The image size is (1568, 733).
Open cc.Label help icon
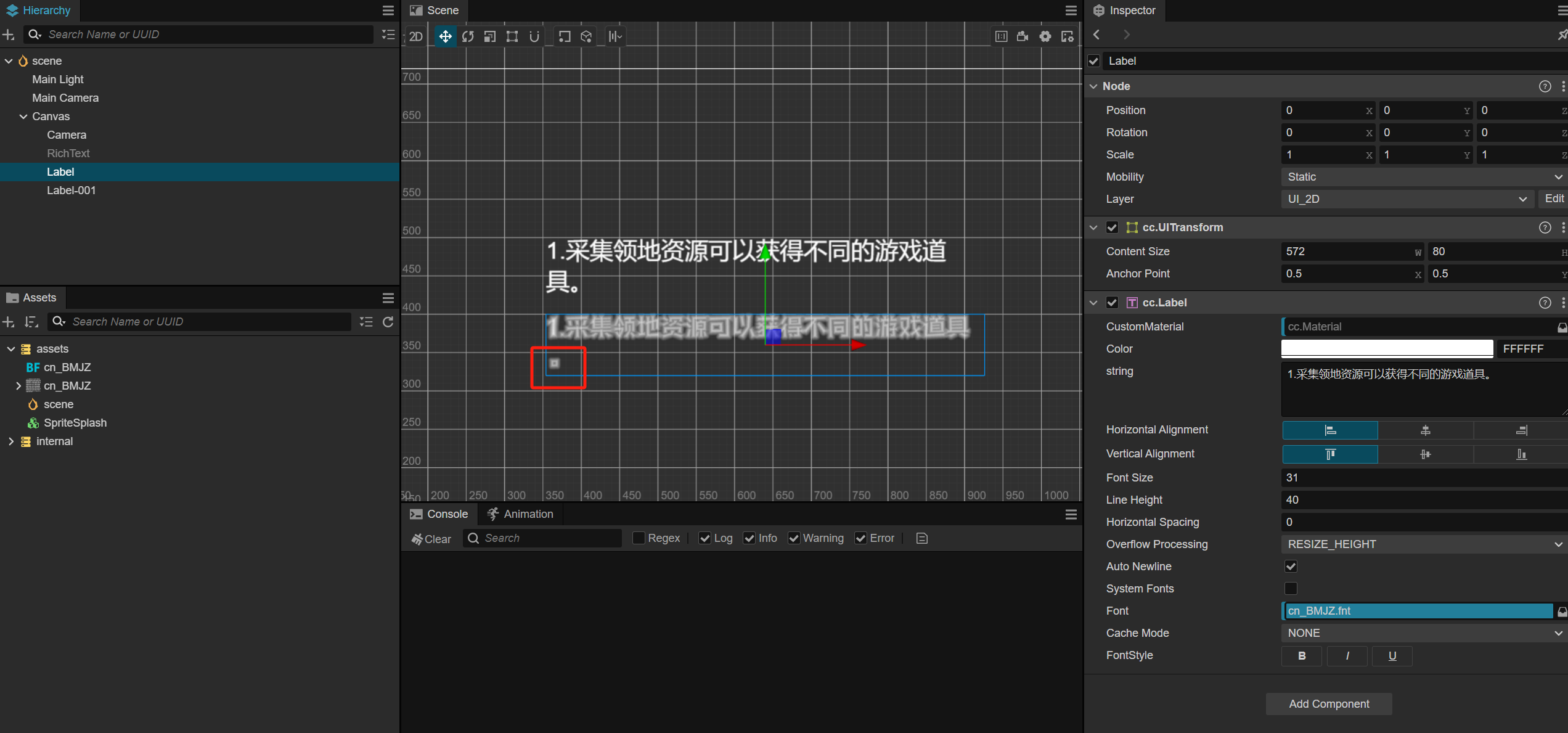(1545, 303)
